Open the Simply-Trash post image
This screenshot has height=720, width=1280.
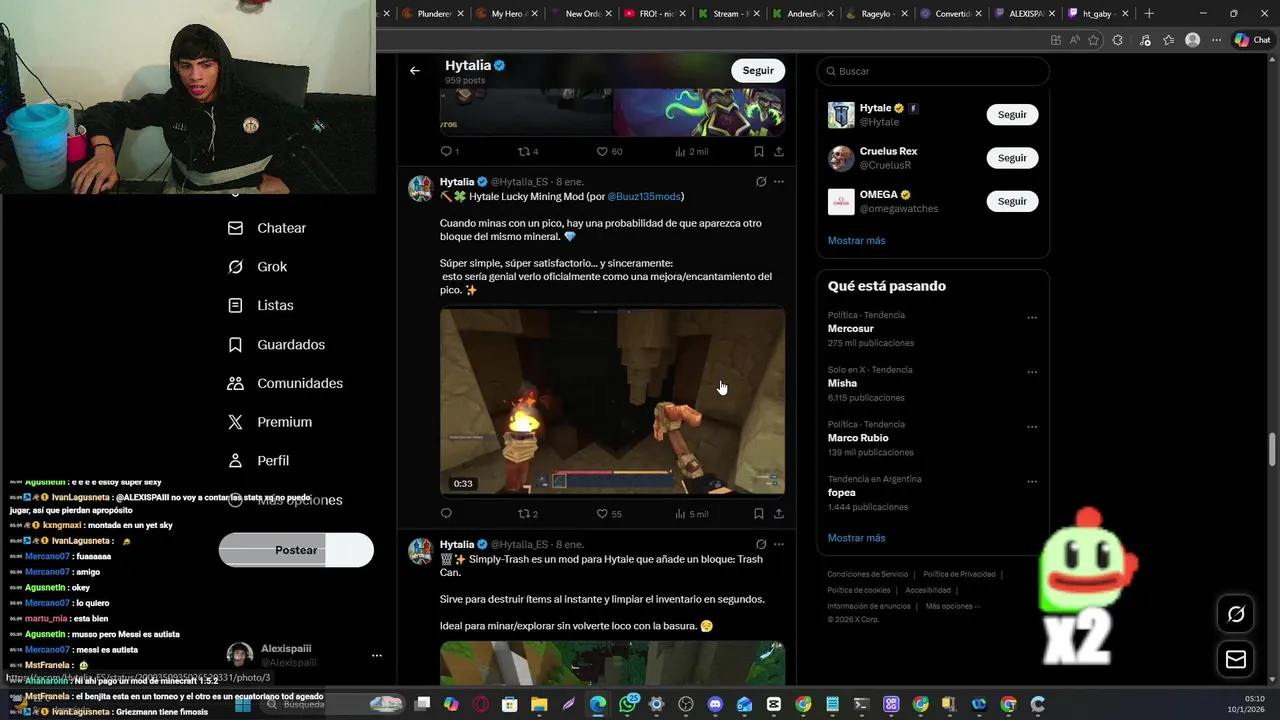coord(612,663)
